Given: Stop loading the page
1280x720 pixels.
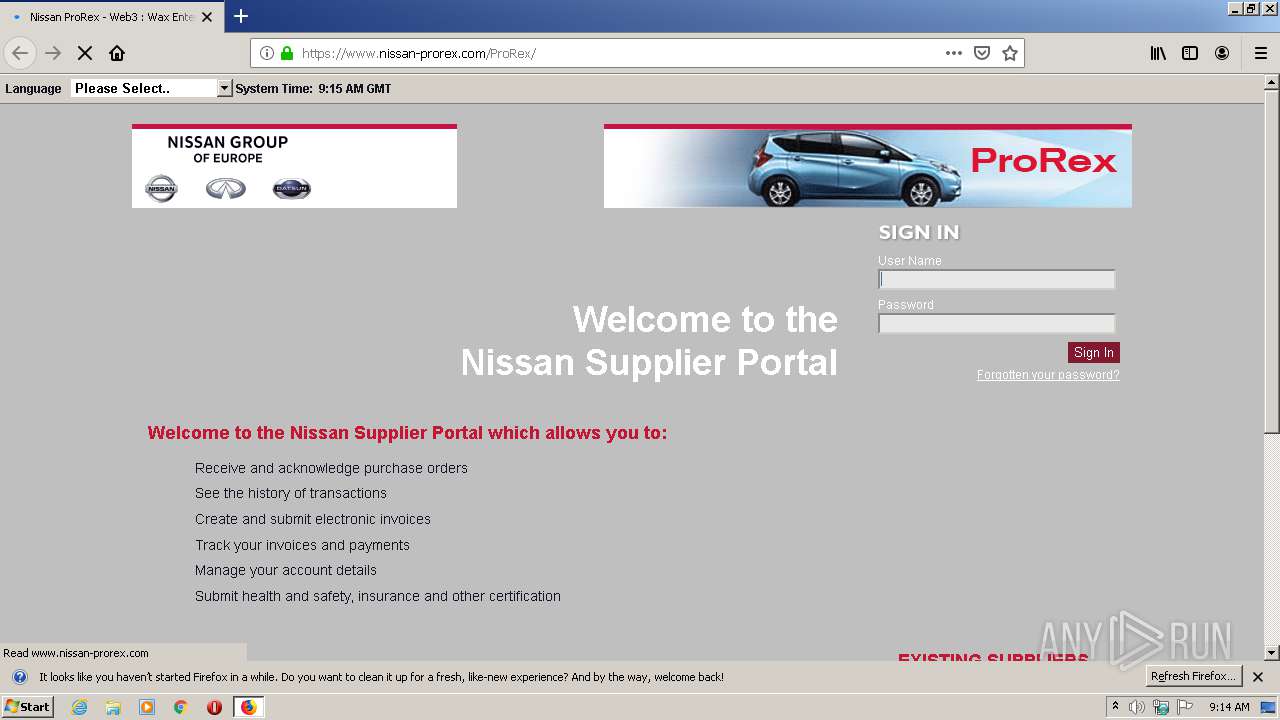Looking at the screenshot, I should (85, 53).
